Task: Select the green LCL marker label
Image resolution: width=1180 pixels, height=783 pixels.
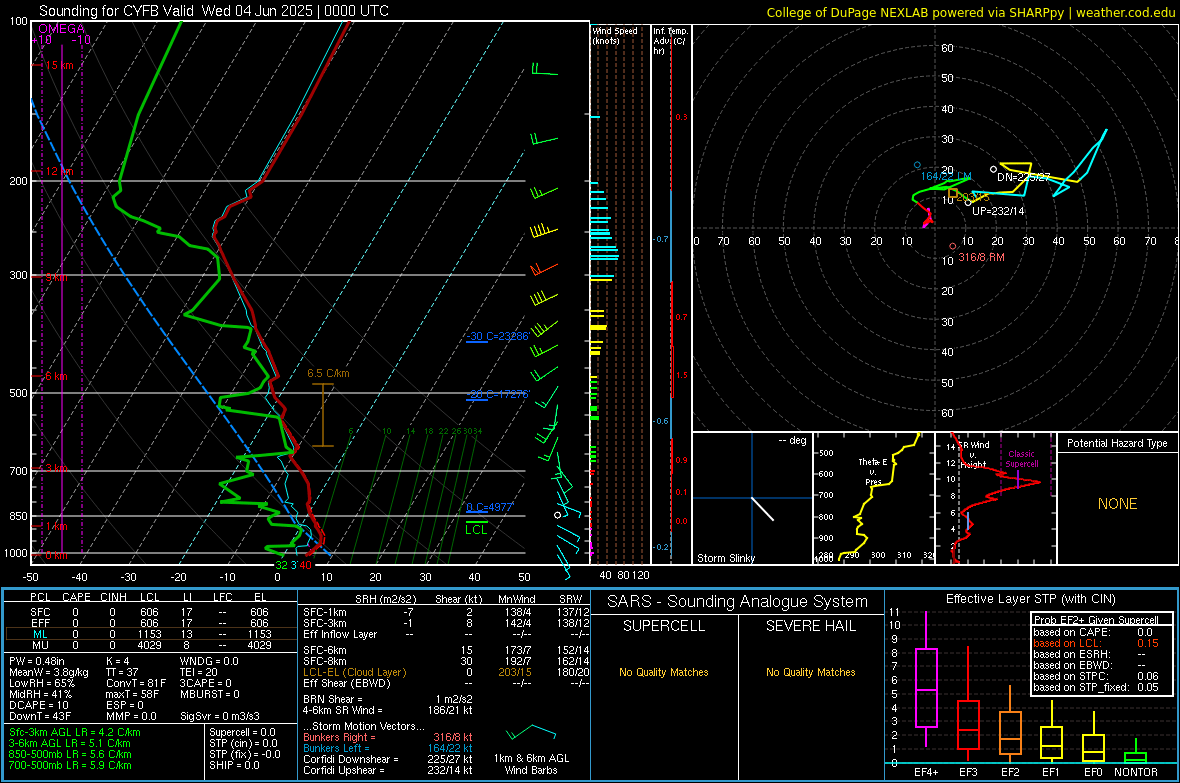Action: pos(476,529)
